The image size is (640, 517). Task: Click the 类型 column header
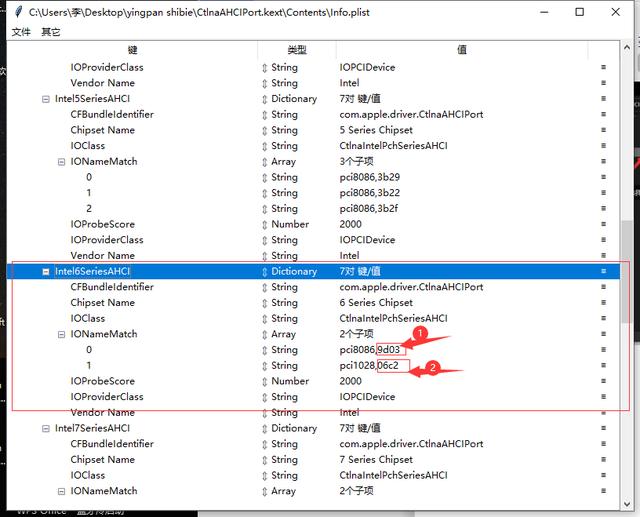297,50
